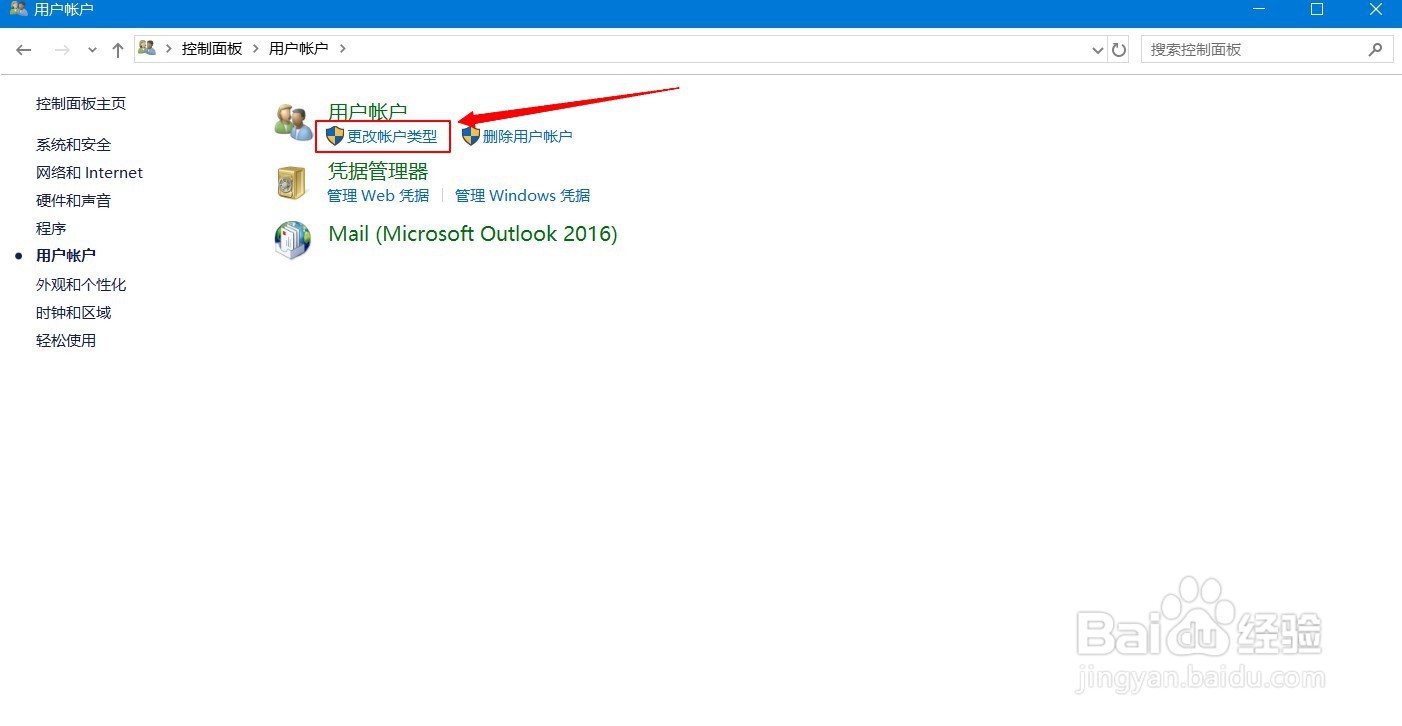Viewport: 1402px width, 726px height.
Task: Click the search magnifier icon
Action: tap(1375, 49)
